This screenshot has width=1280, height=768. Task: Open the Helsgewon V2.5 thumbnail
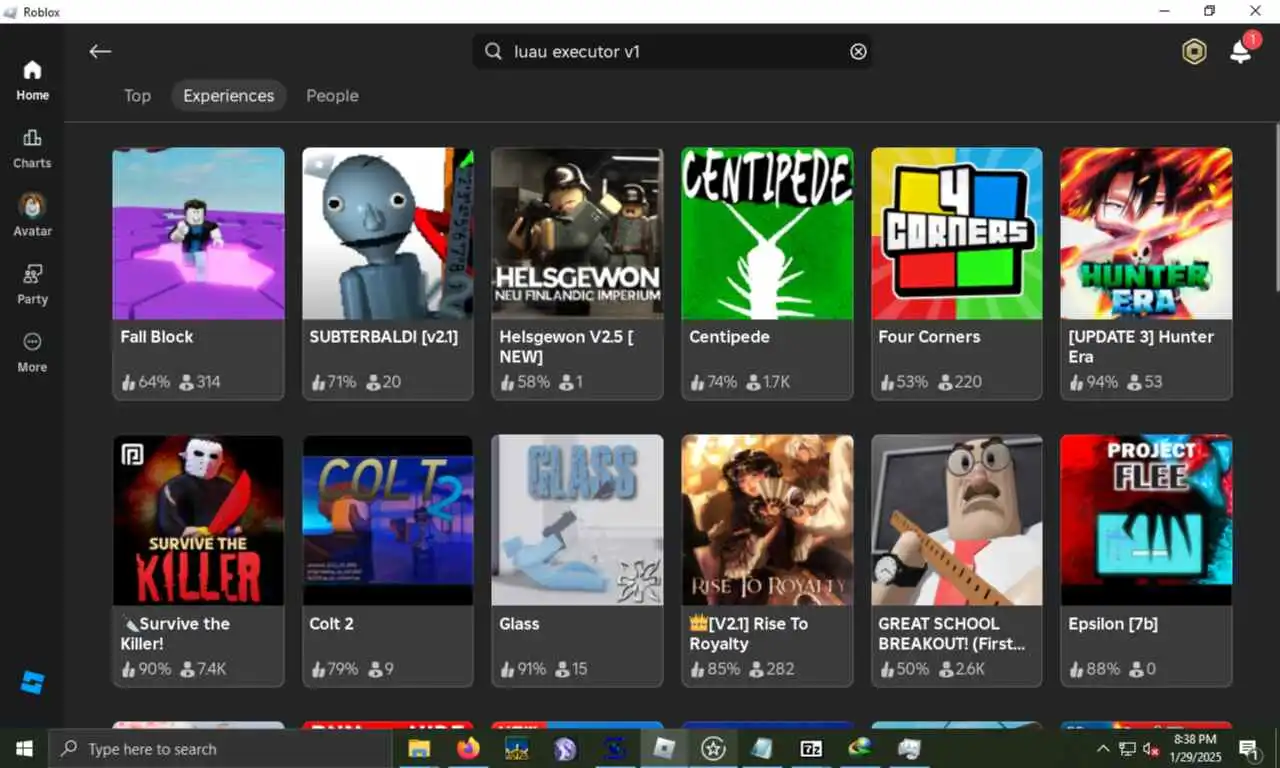577,233
